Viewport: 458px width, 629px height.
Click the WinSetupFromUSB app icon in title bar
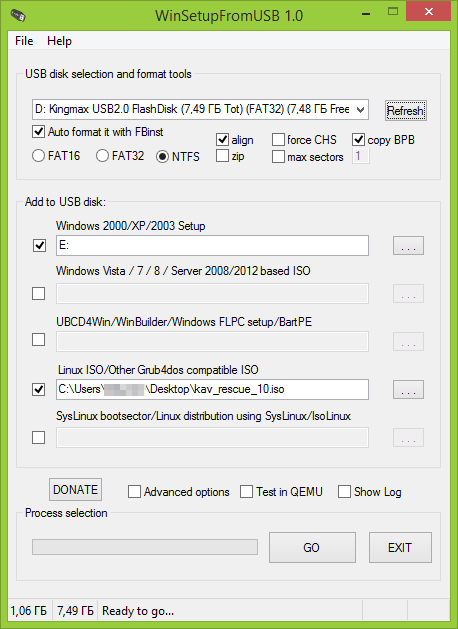tap(18, 15)
